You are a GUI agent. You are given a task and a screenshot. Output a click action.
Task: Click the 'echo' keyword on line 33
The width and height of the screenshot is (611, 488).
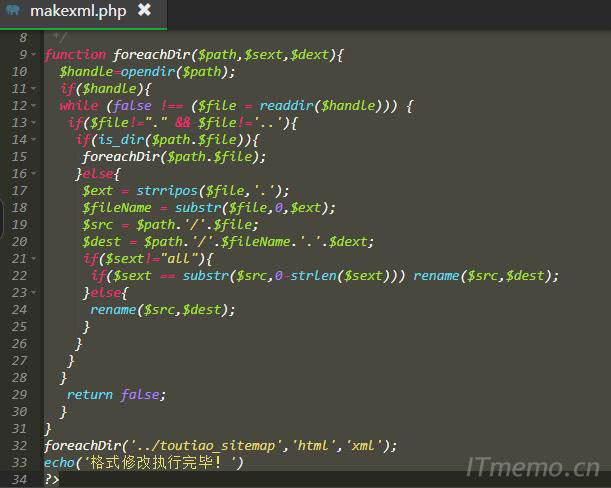click(x=59, y=463)
